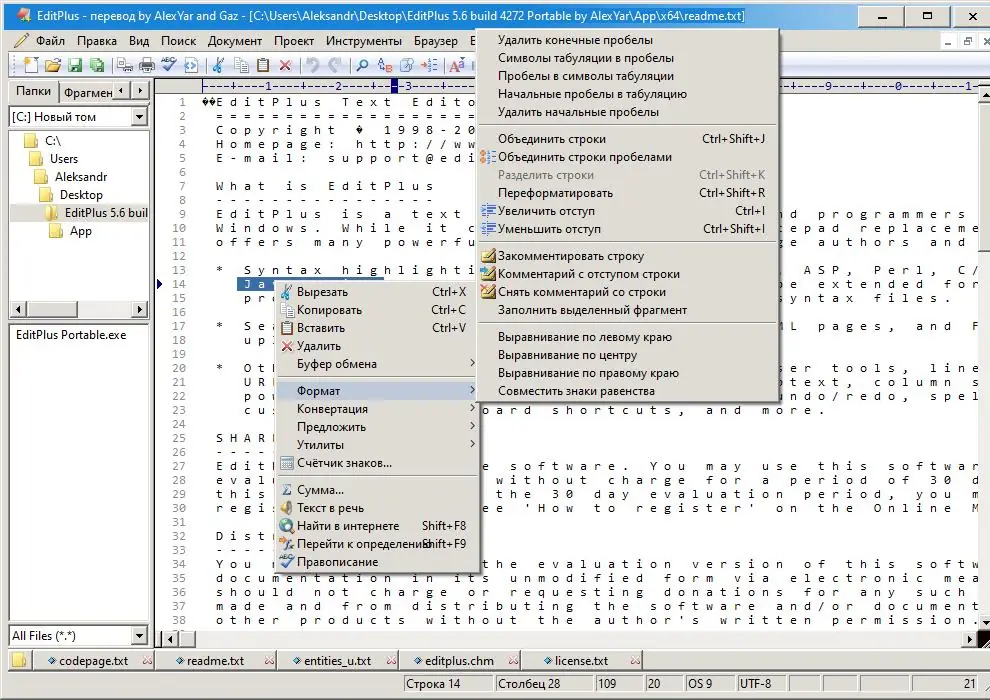Choose 'Снять комментарий со строки'
The height and width of the screenshot is (700, 990).
coord(627,292)
